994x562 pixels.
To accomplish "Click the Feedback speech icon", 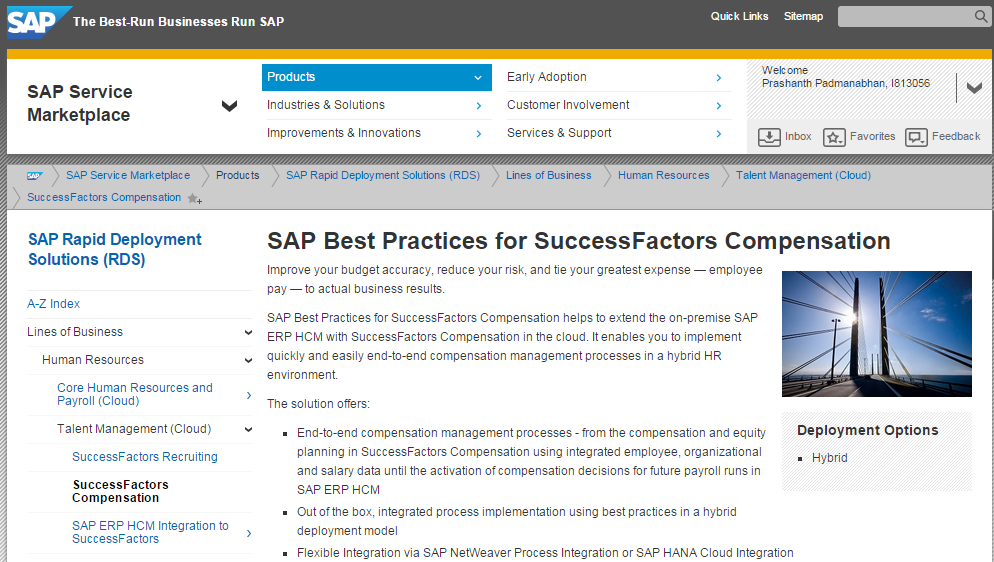I will pos(916,137).
